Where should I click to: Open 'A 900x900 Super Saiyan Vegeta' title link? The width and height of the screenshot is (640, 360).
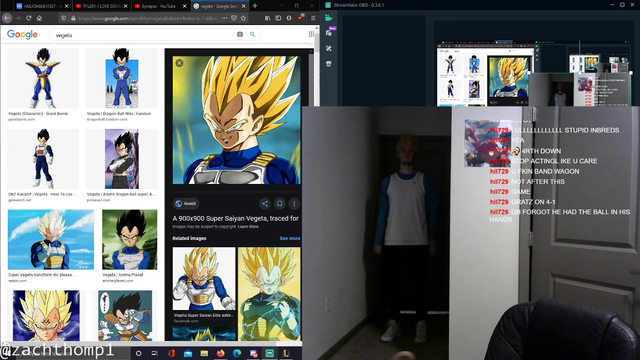[x=236, y=218]
